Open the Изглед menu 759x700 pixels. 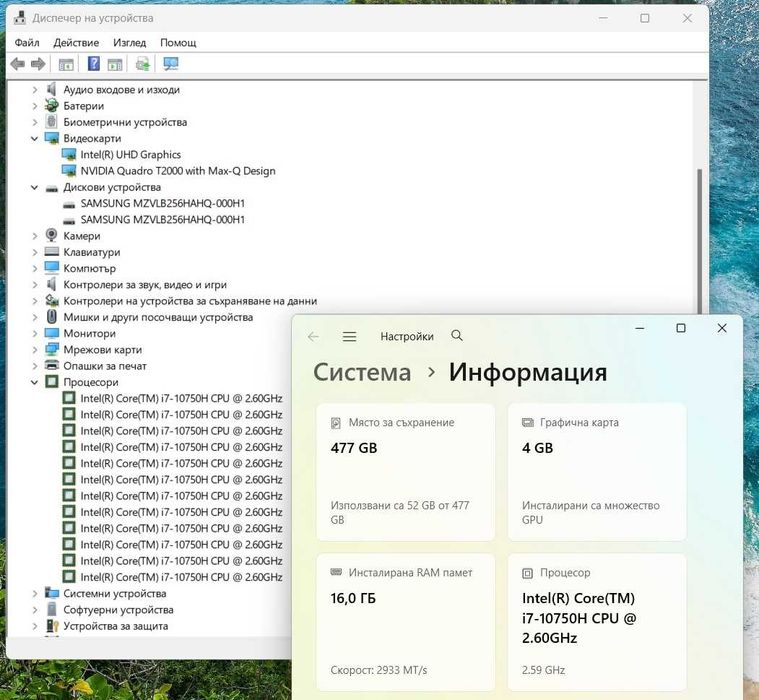coord(129,43)
